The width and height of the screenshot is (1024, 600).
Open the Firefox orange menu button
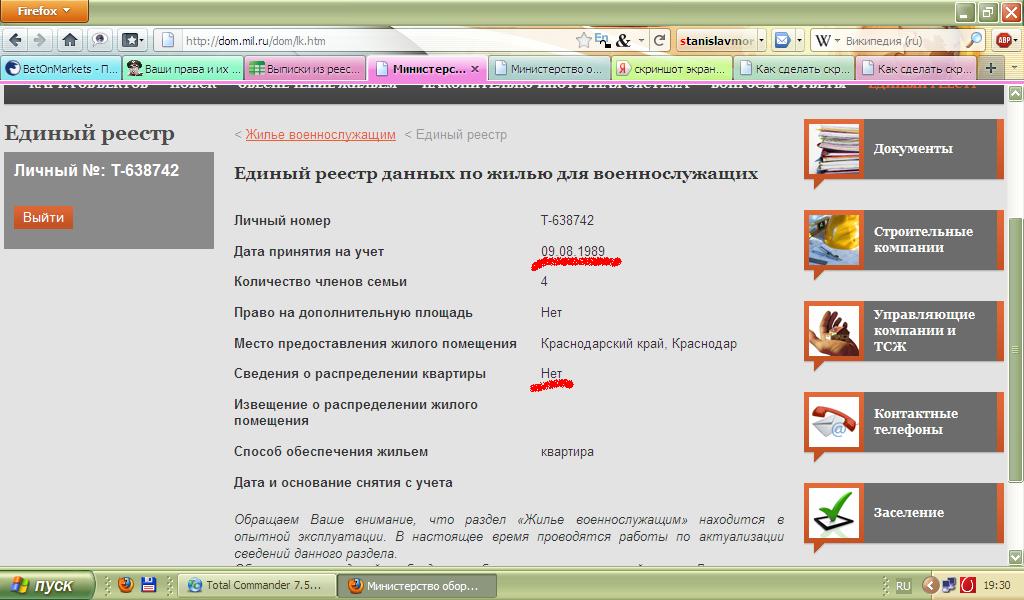[x=44, y=11]
